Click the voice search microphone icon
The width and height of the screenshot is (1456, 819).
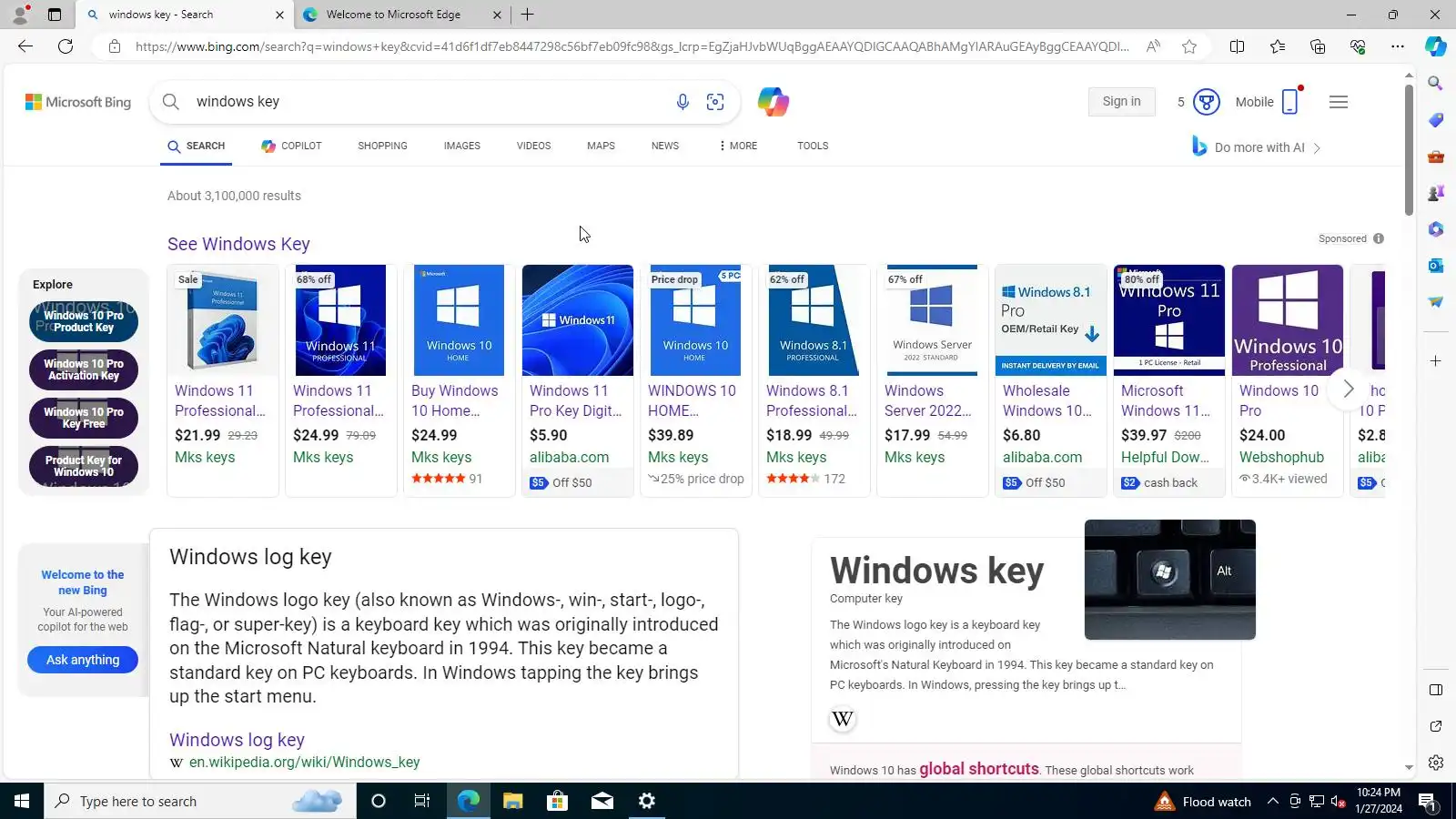pyautogui.click(x=682, y=102)
